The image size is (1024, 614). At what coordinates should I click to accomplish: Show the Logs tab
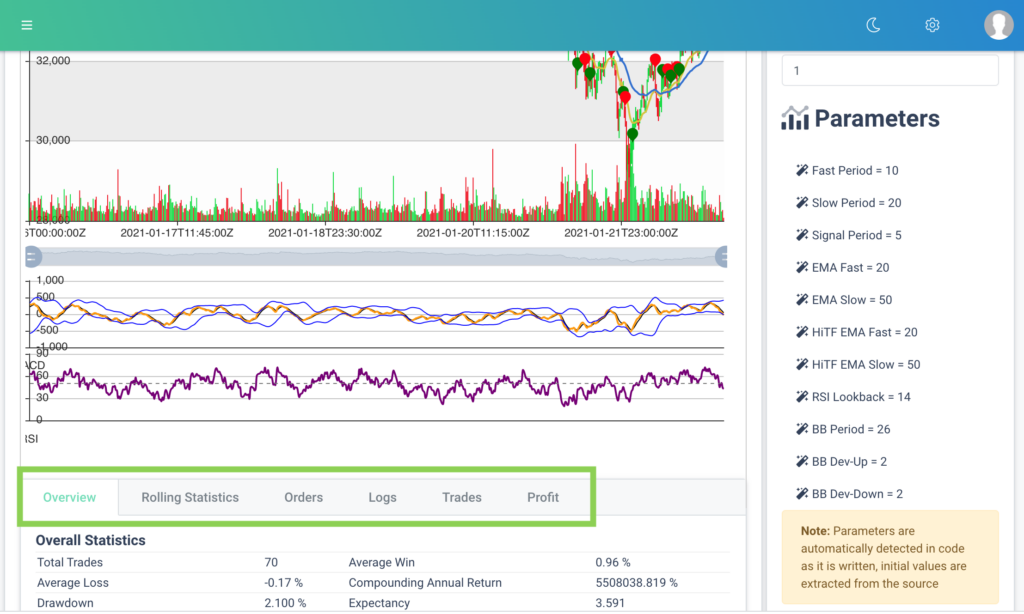(382, 497)
